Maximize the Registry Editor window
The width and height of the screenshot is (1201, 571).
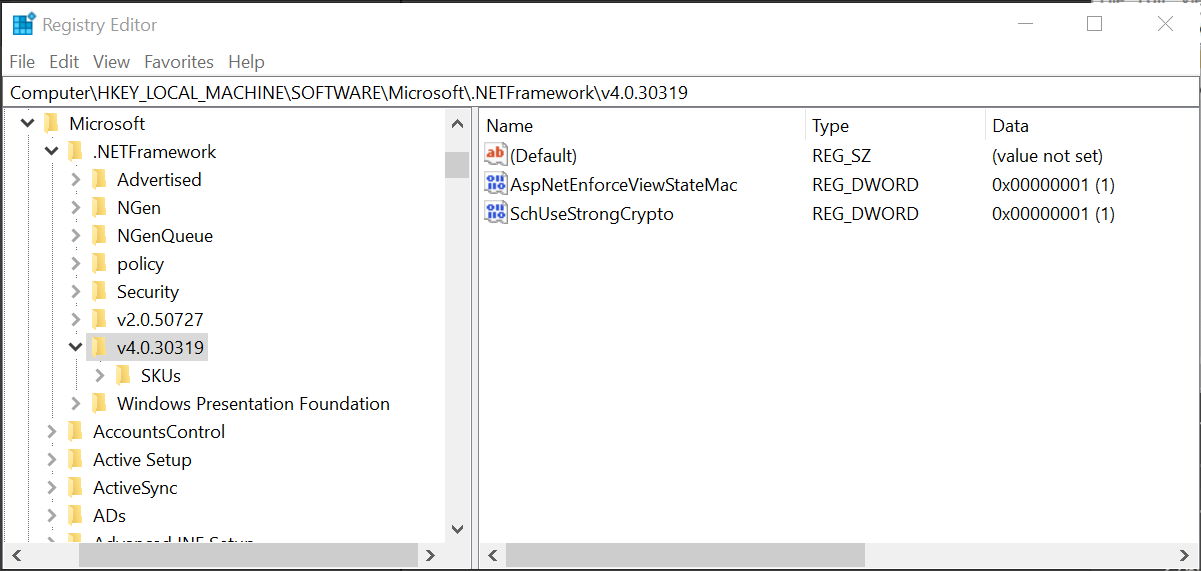pyautogui.click(x=1094, y=24)
